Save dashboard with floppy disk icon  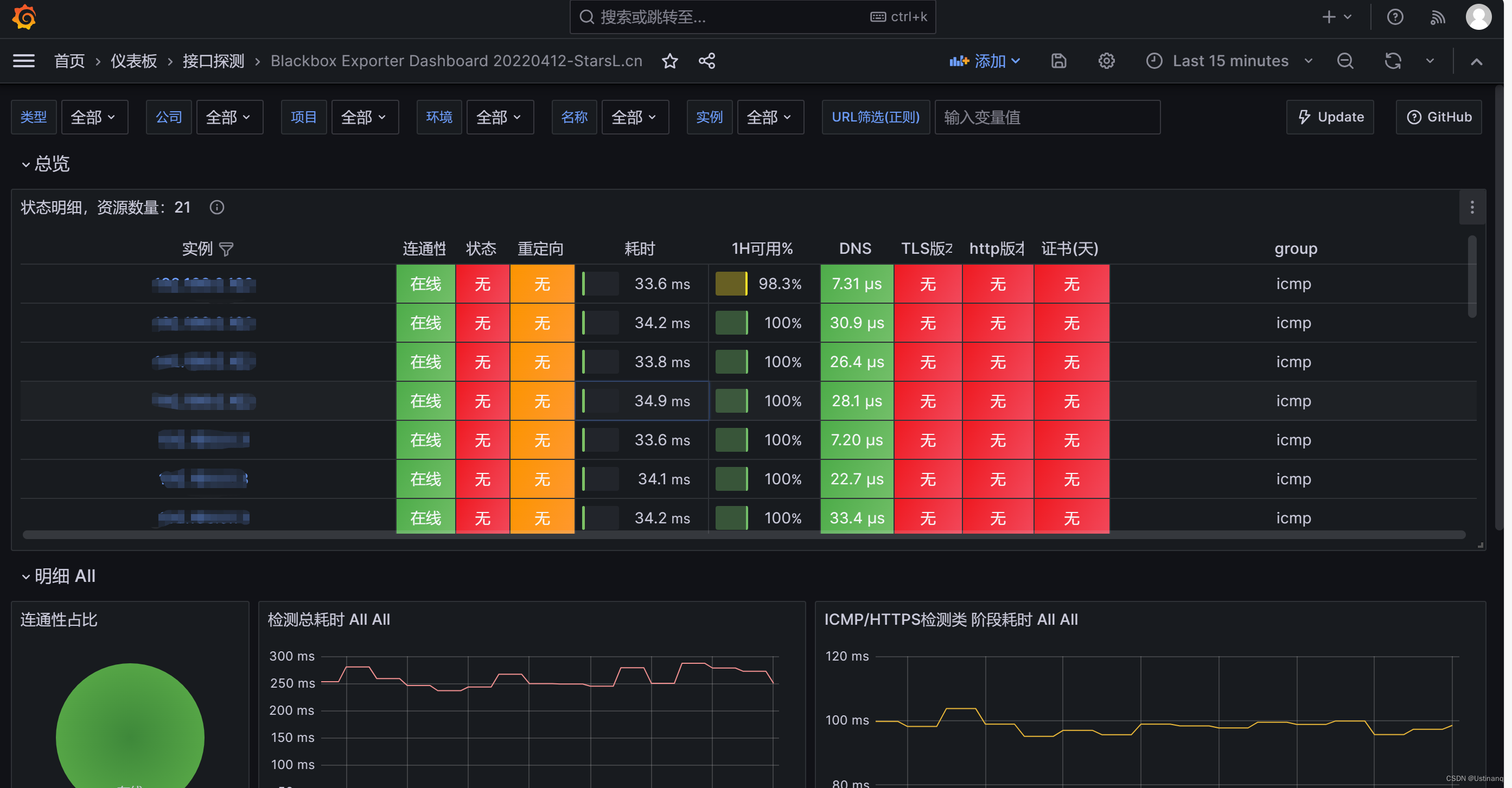pos(1058,61)
